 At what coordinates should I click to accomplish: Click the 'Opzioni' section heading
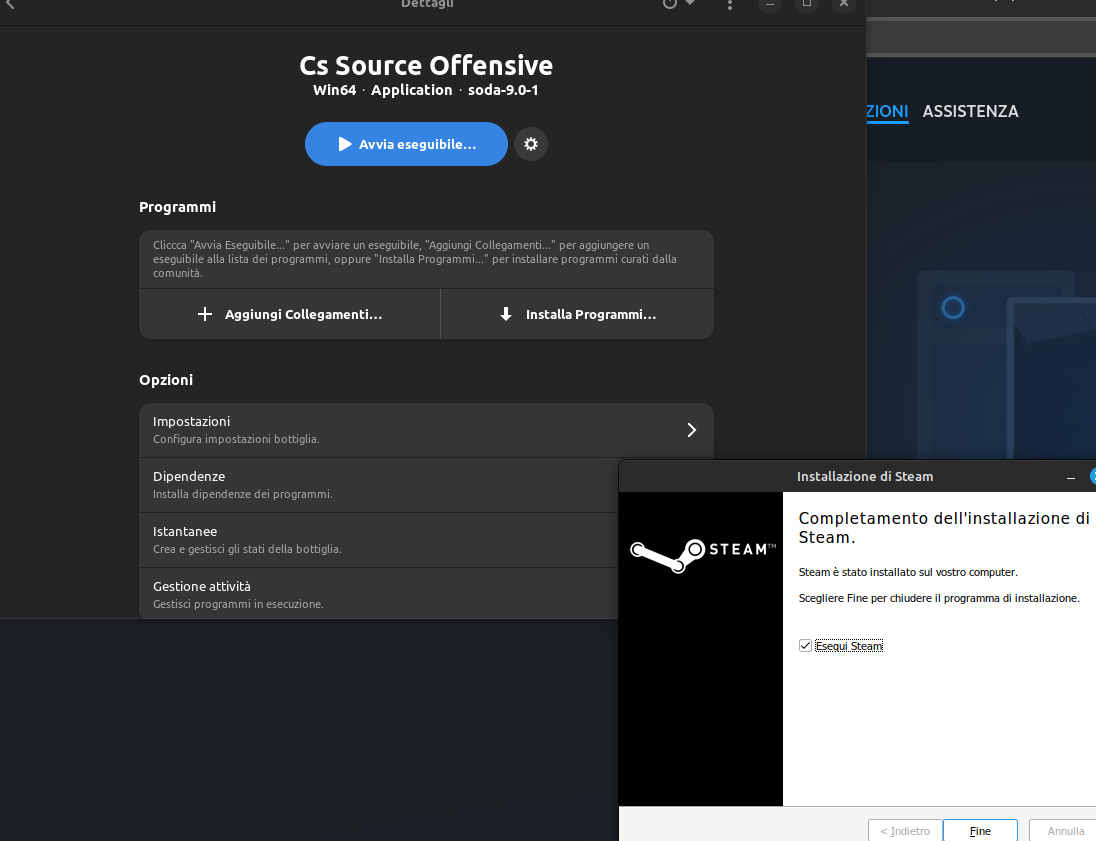tap(166, 380)
